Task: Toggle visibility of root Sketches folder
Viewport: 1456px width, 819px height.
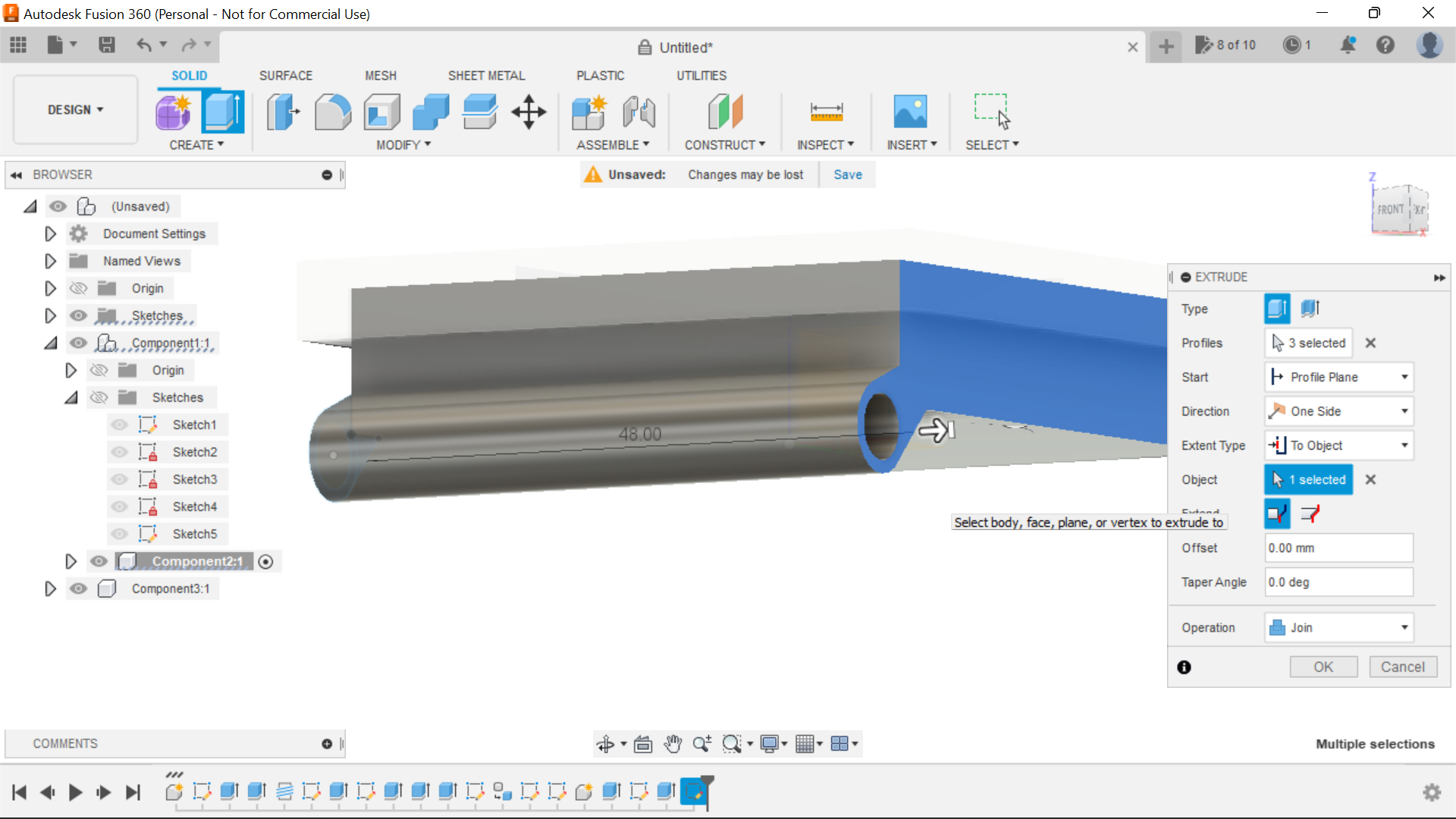Action: point(79,315)
